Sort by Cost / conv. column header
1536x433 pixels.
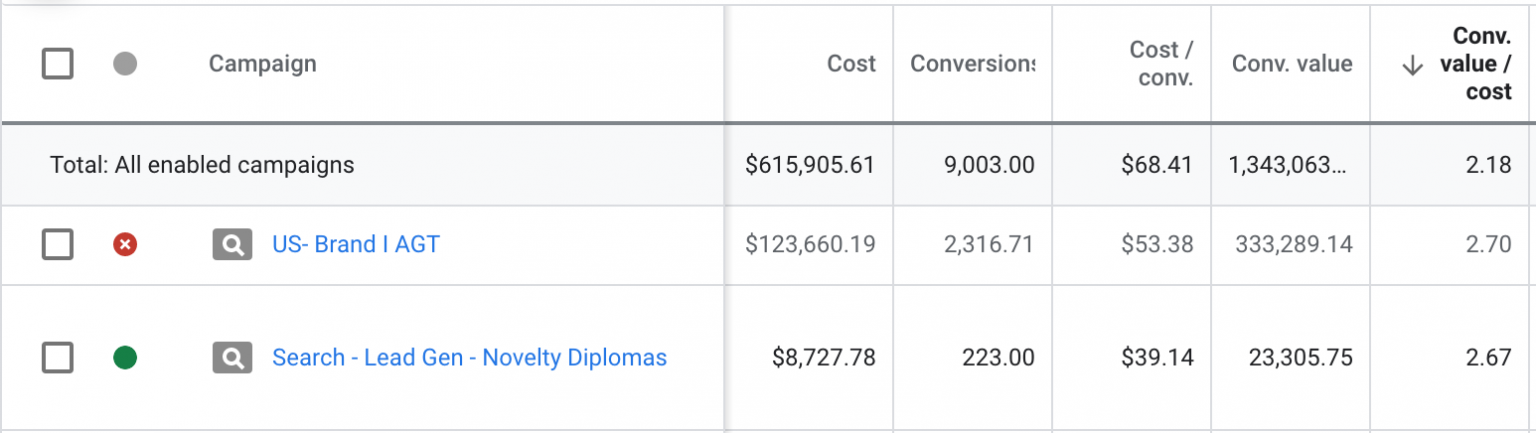point(1161,64)
